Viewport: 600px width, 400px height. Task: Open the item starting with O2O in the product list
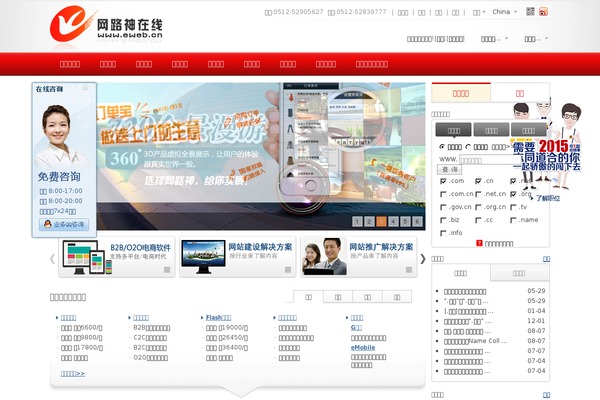tap(150, 358)
